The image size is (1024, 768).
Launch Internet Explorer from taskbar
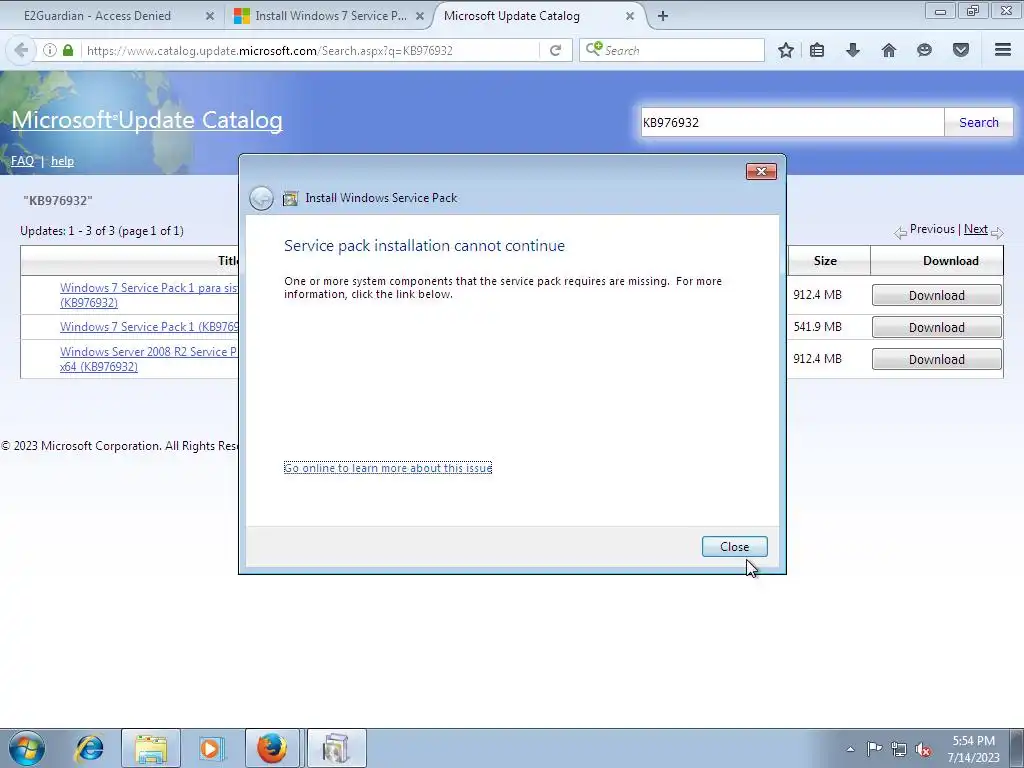click(x=89, y=748)
